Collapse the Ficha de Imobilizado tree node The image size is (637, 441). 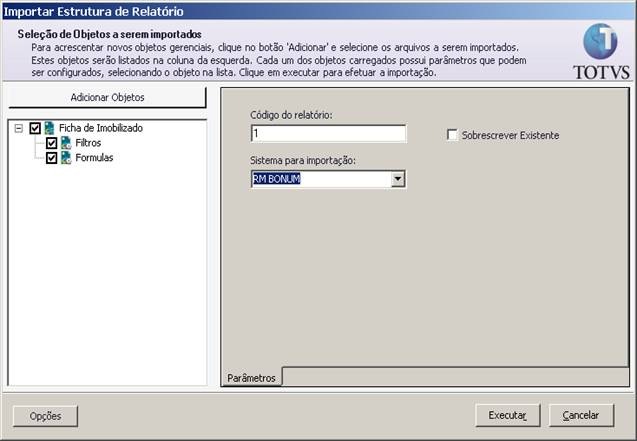click(x=18, y=129)
